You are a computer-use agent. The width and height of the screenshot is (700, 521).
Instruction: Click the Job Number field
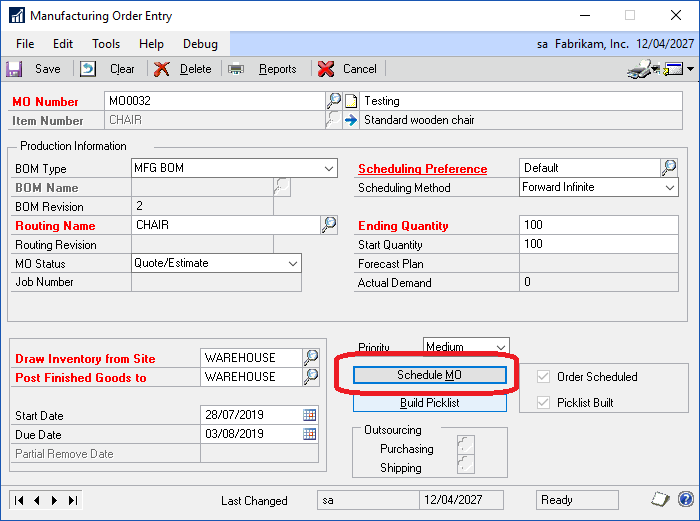[217, 282]
